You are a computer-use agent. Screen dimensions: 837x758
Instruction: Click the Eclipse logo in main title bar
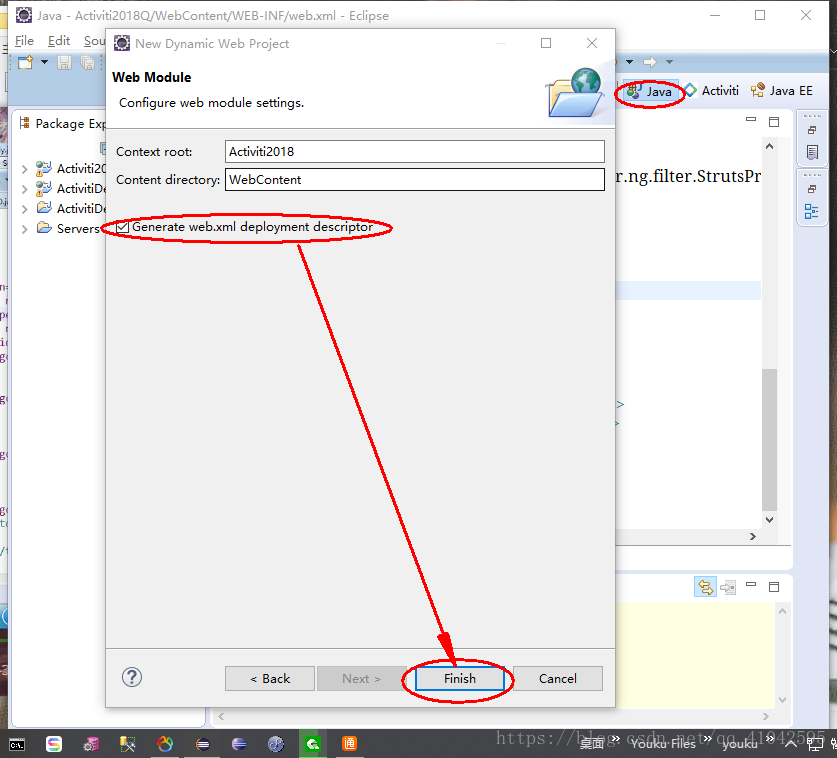(23, 15)
